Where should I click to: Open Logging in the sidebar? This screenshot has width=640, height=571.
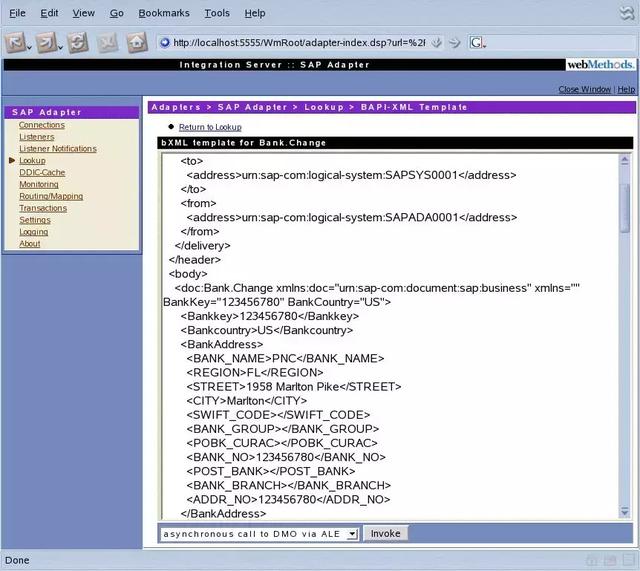[33, 231]
